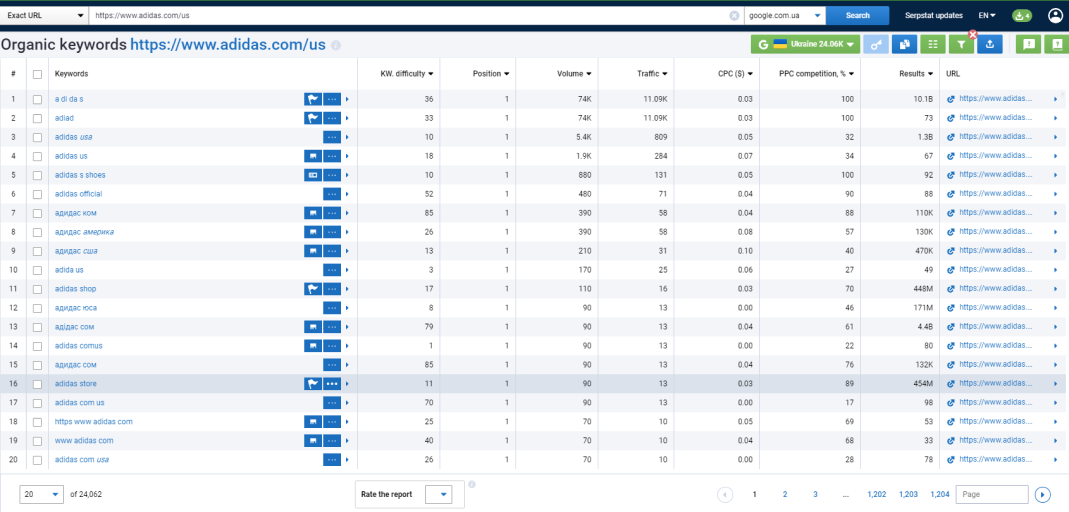Screen dimensions: 1069x512
Task: Open the help question mark icon
Action: [1057, 44]
